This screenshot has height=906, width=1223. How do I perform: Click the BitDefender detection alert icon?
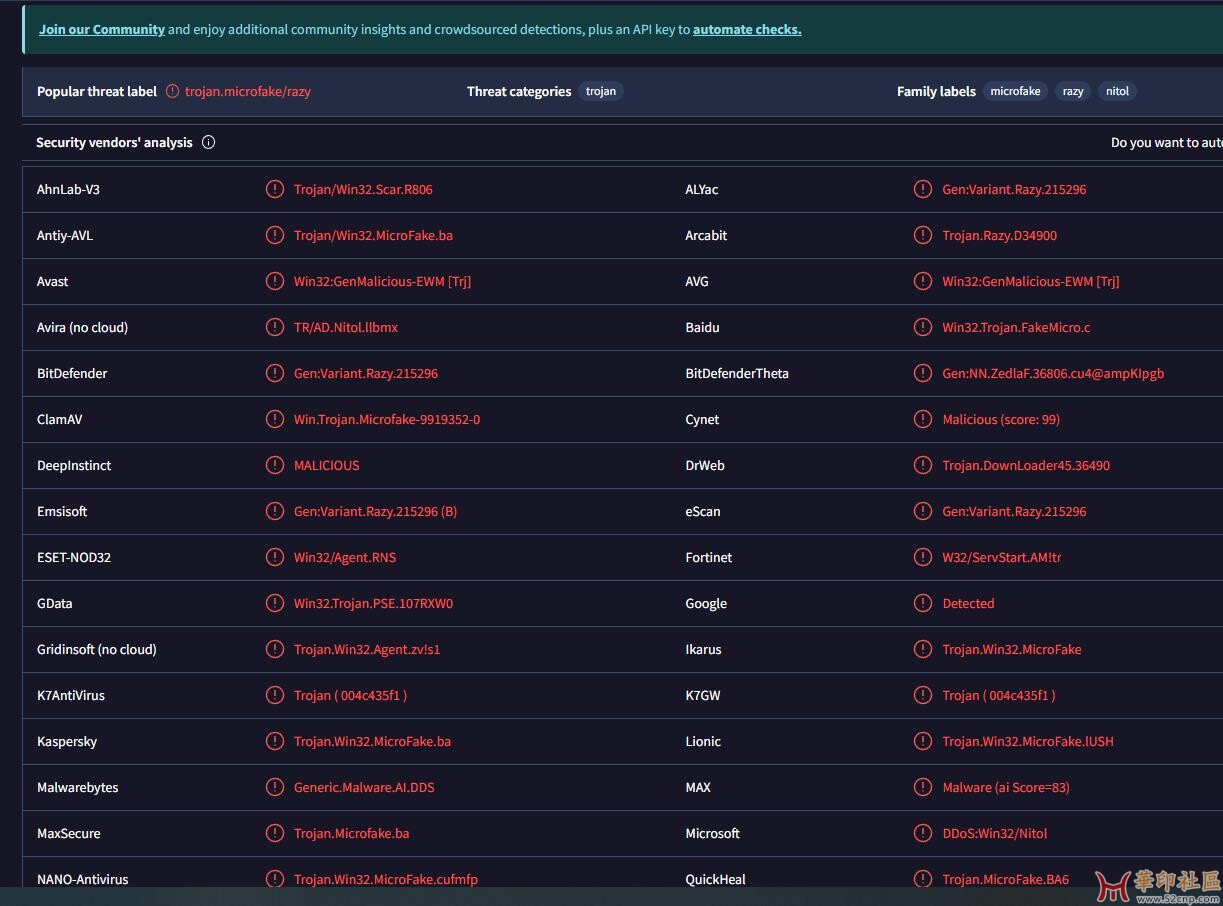(x=275, y=373)
